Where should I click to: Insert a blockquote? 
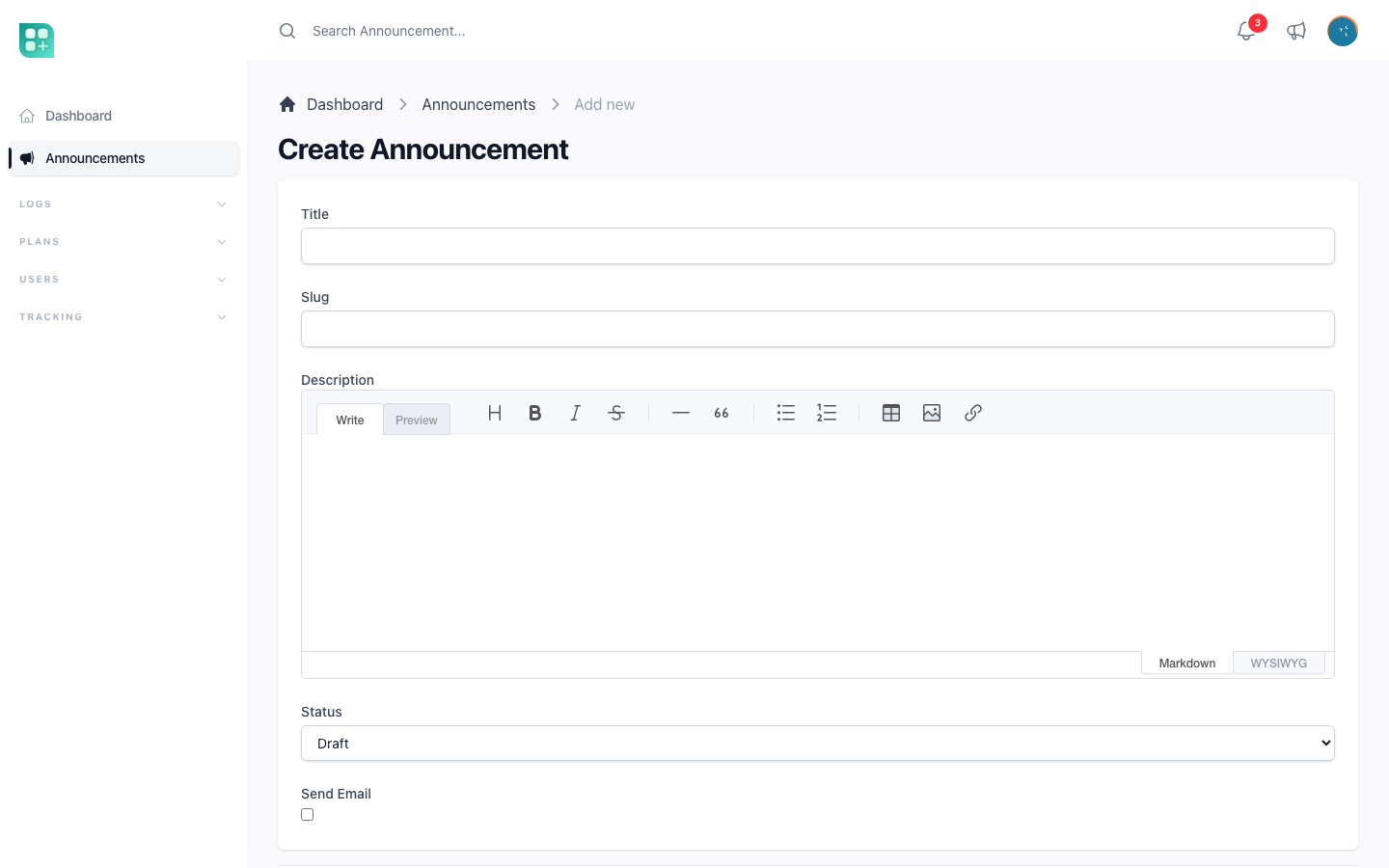pos(722,413)
